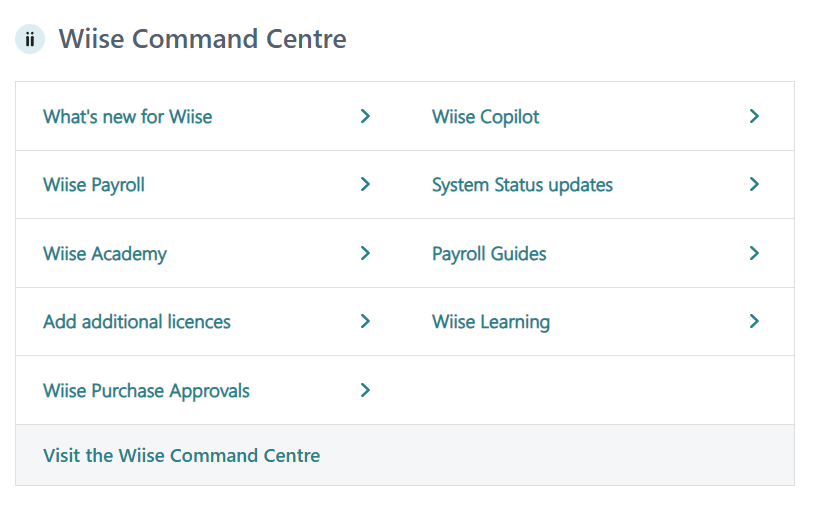This screenshot has width=814, height=506.
Task: Go to Wiise Payroll
Action: pyautogui.click(x=94, y=185)
